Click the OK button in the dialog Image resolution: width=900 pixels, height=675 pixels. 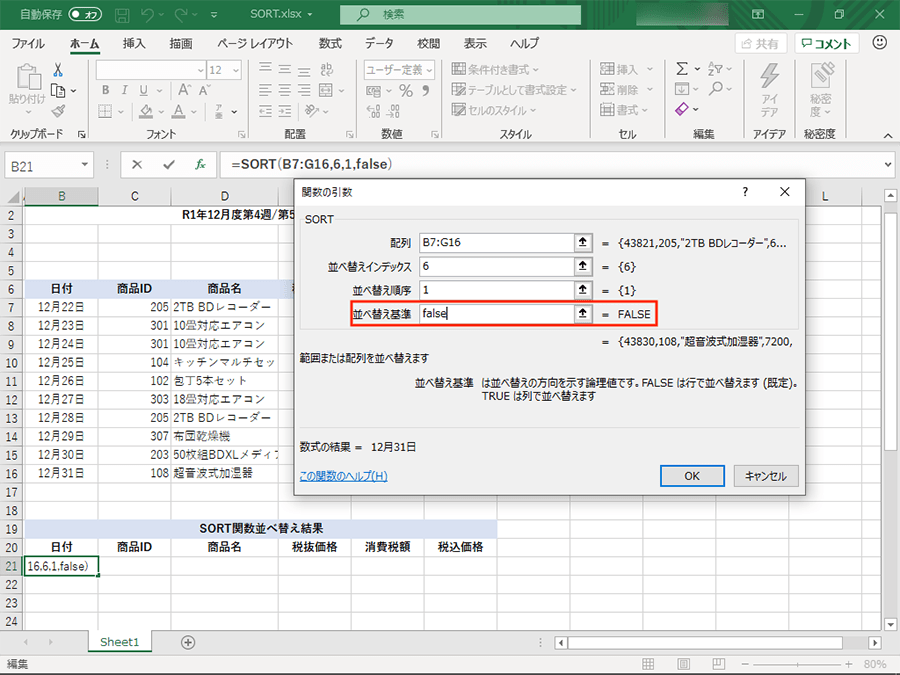coord(691,476)
